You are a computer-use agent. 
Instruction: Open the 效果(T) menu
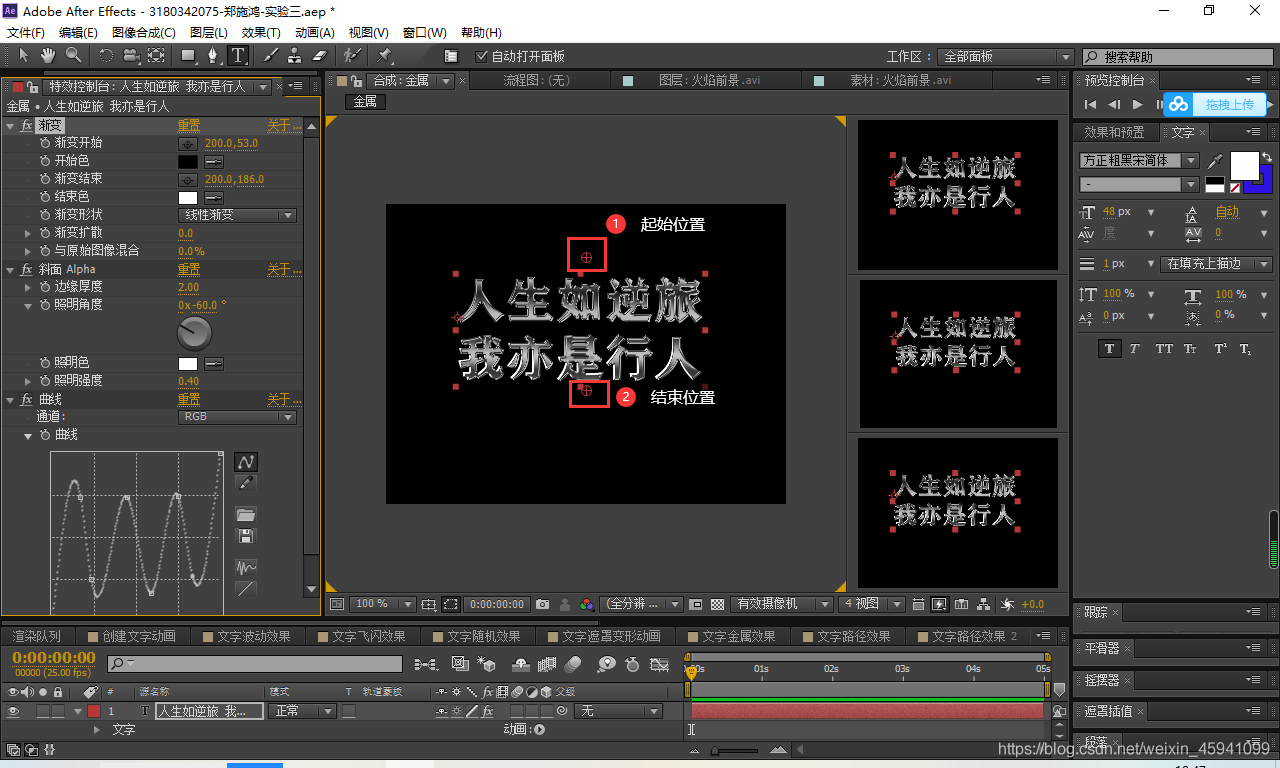(x=258, y=32)
